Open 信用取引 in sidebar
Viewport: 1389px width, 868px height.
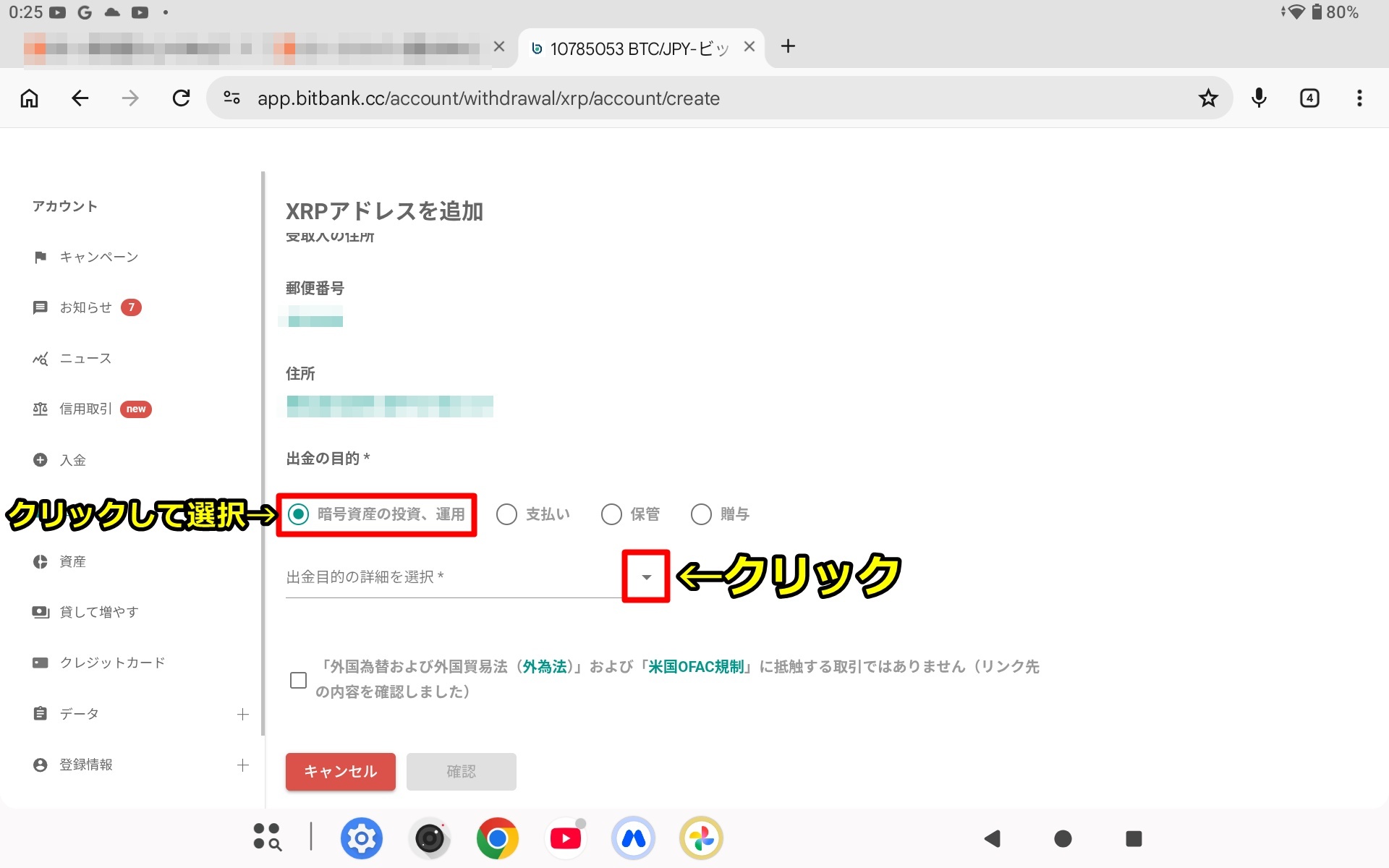[85, 409]
